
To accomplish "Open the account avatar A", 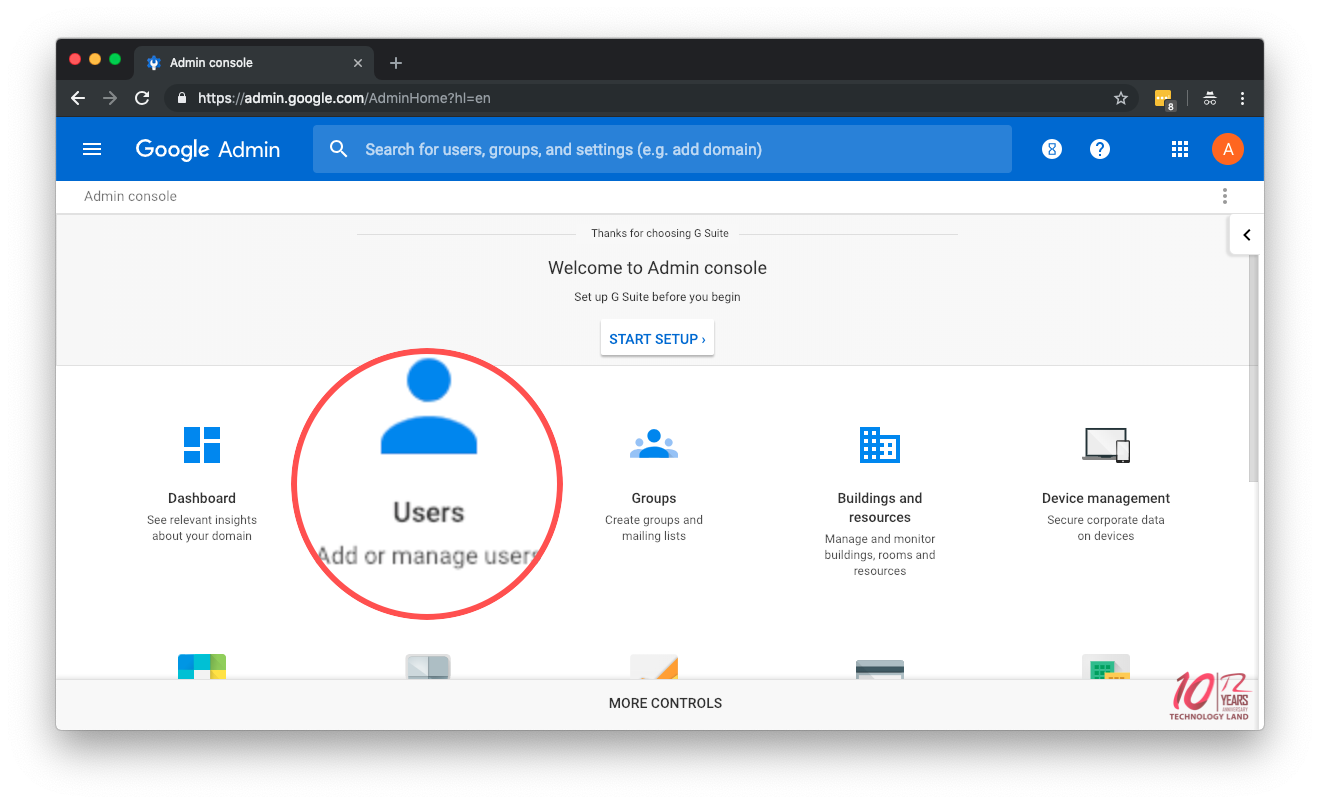I will [1228, 149].
